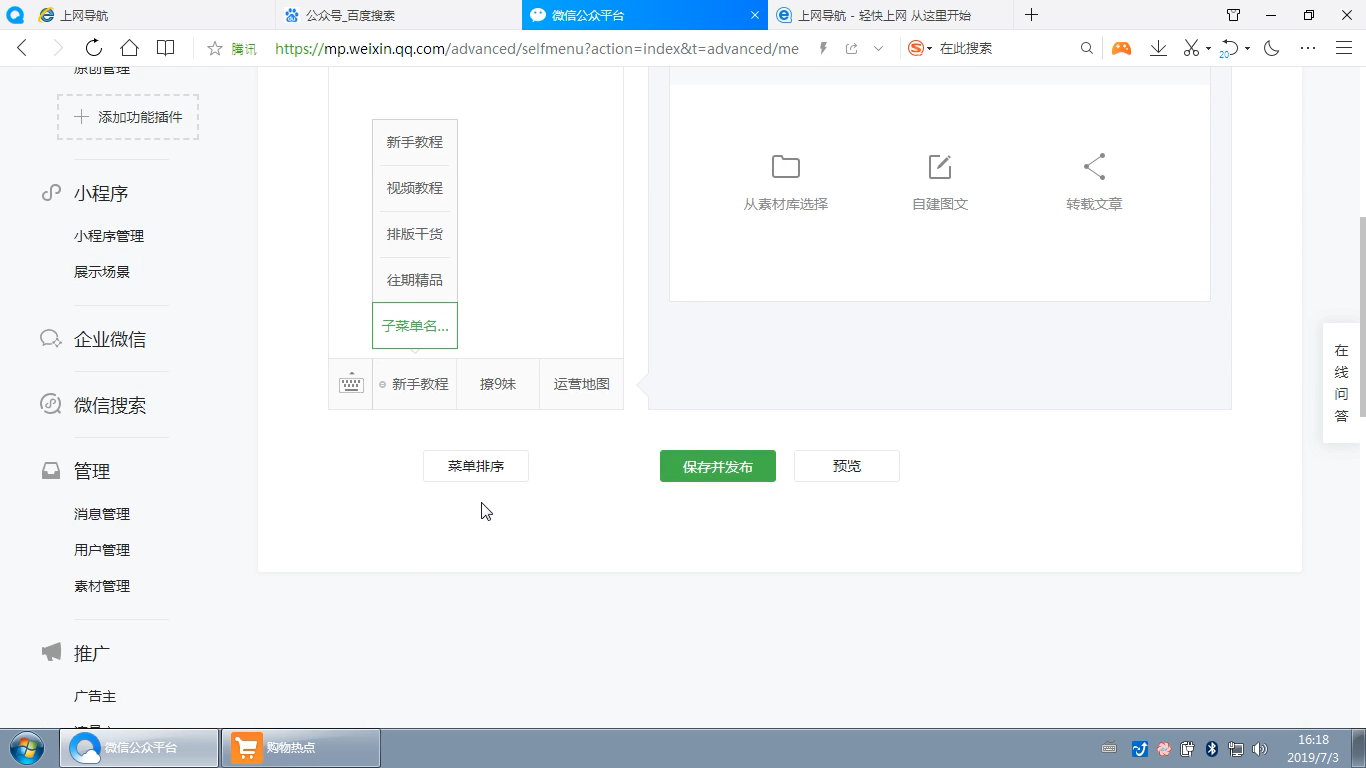Click the keyboard icon in menu bar preview
This screenshot has width=1366, height=768.
coord(351,384)
